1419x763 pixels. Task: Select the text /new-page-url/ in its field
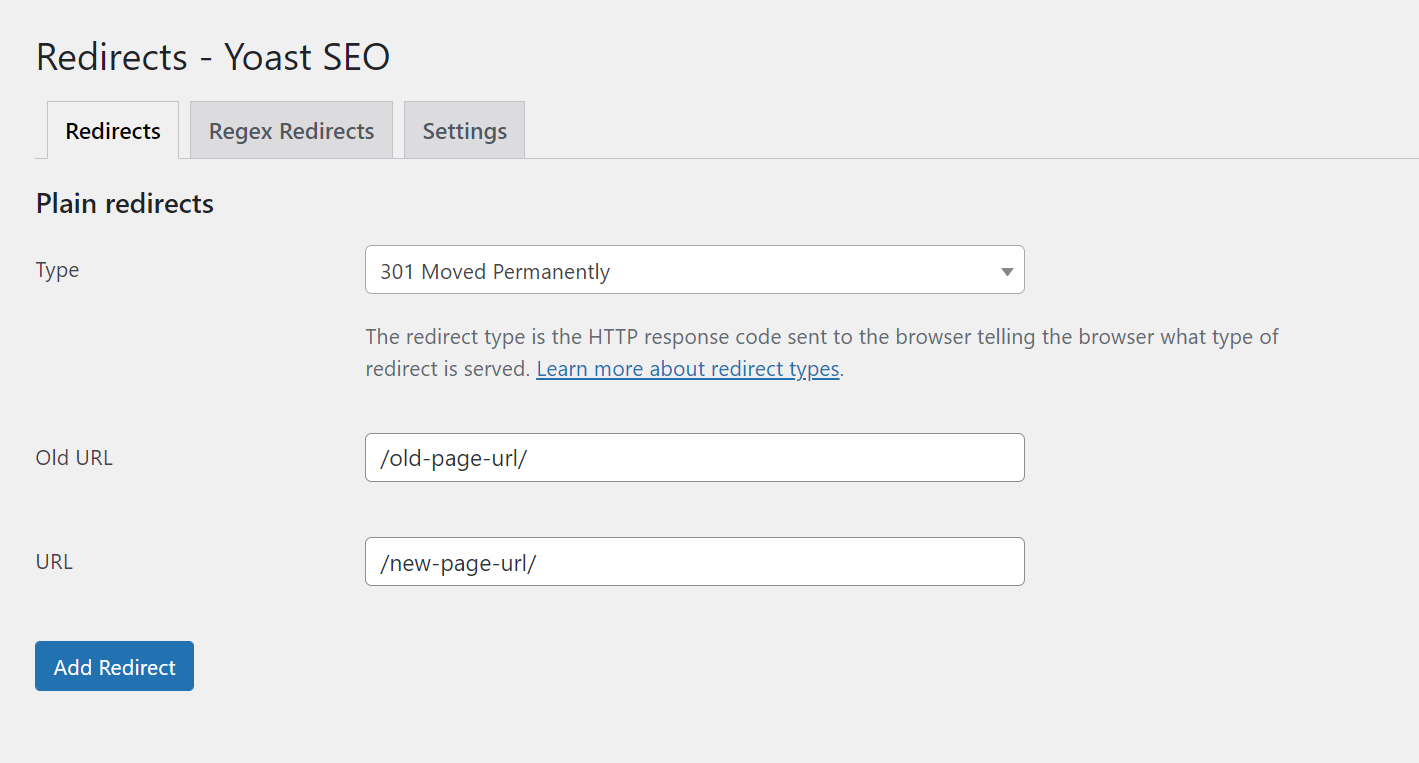pos(456,561)
